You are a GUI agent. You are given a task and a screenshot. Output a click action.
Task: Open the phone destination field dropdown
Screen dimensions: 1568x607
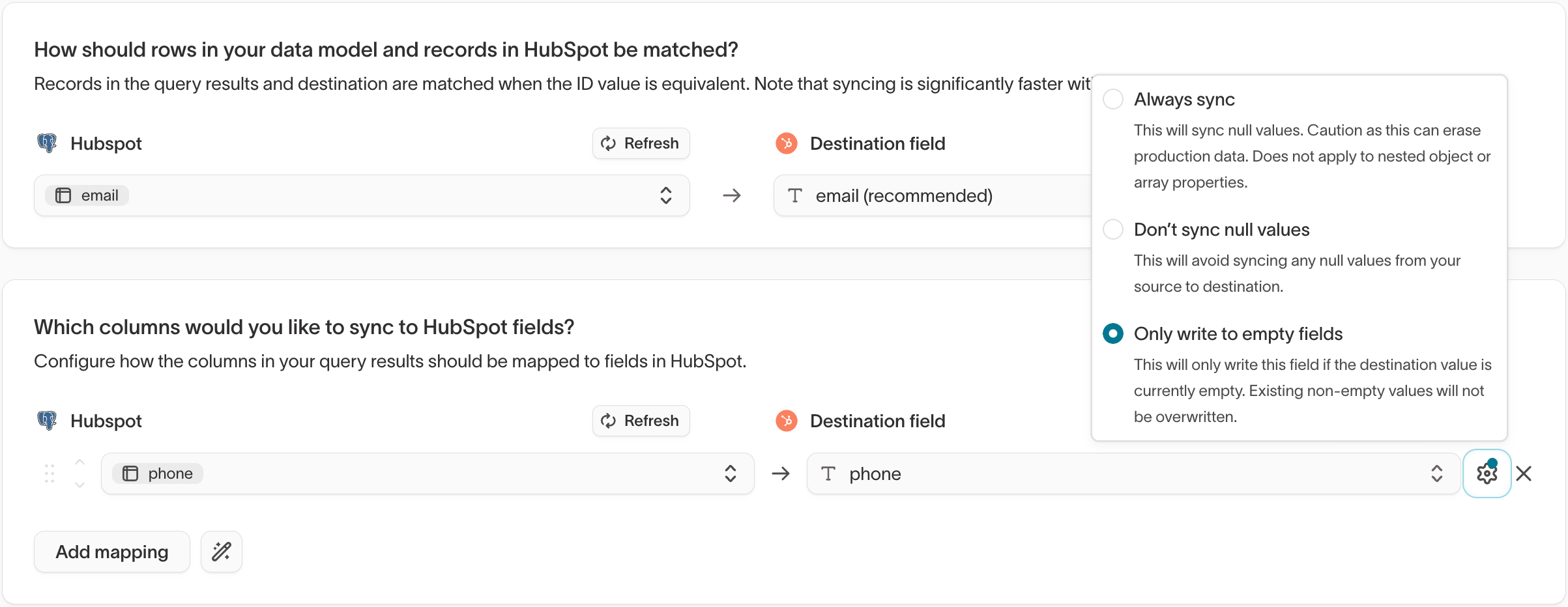coord(1437,473)
